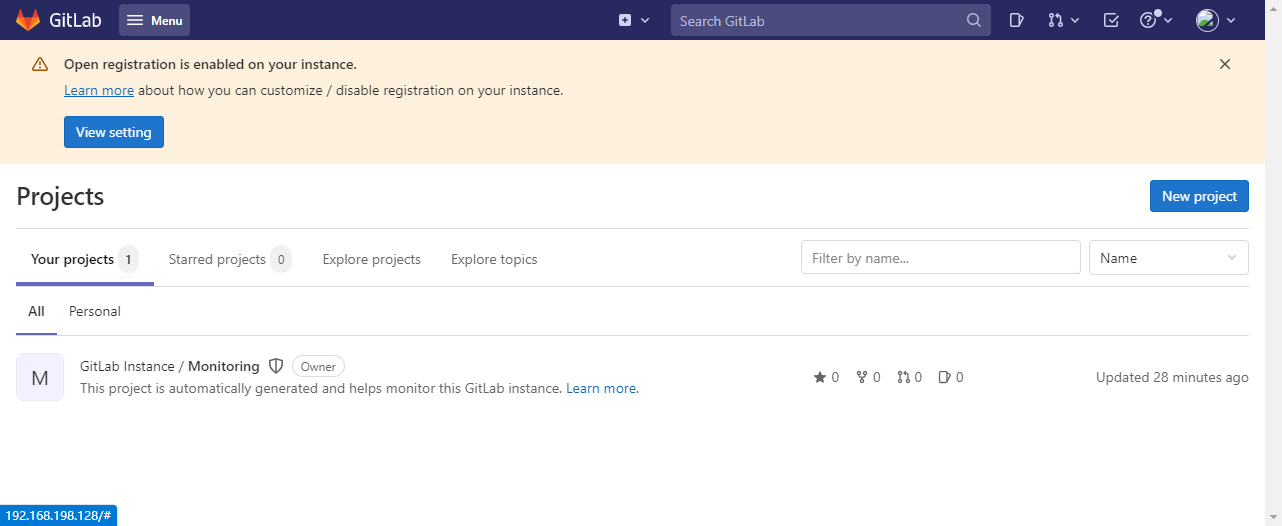Click the Owner role badge
Image resolution: width=1282 pixels, height=526 pixels.
pos(318,366)
